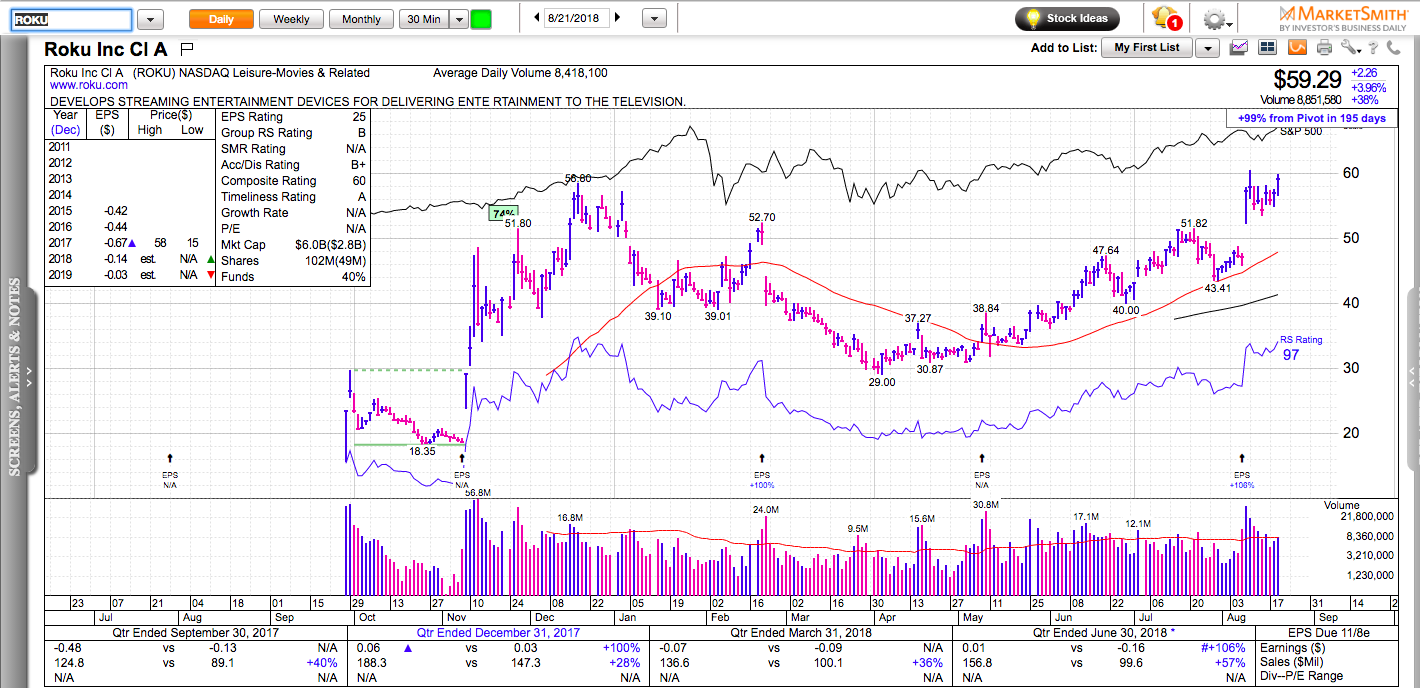Select the $59.29 current price

[1306, 80]
